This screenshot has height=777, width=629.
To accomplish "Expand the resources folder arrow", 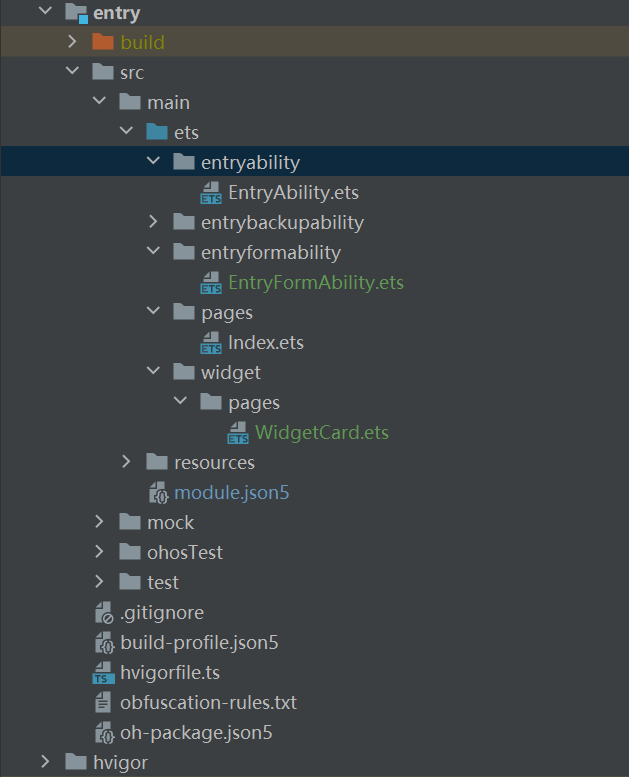I will tap(126, 462).
